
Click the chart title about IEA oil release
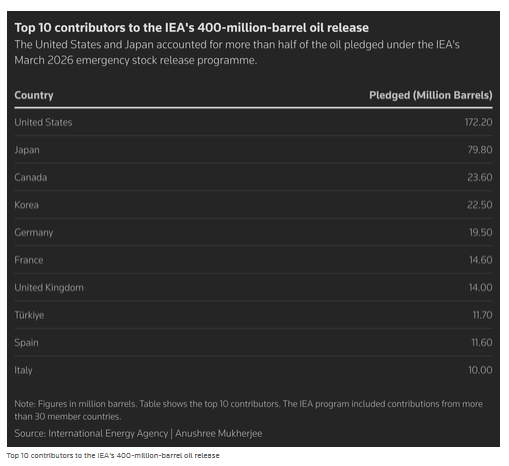point(192,28)
